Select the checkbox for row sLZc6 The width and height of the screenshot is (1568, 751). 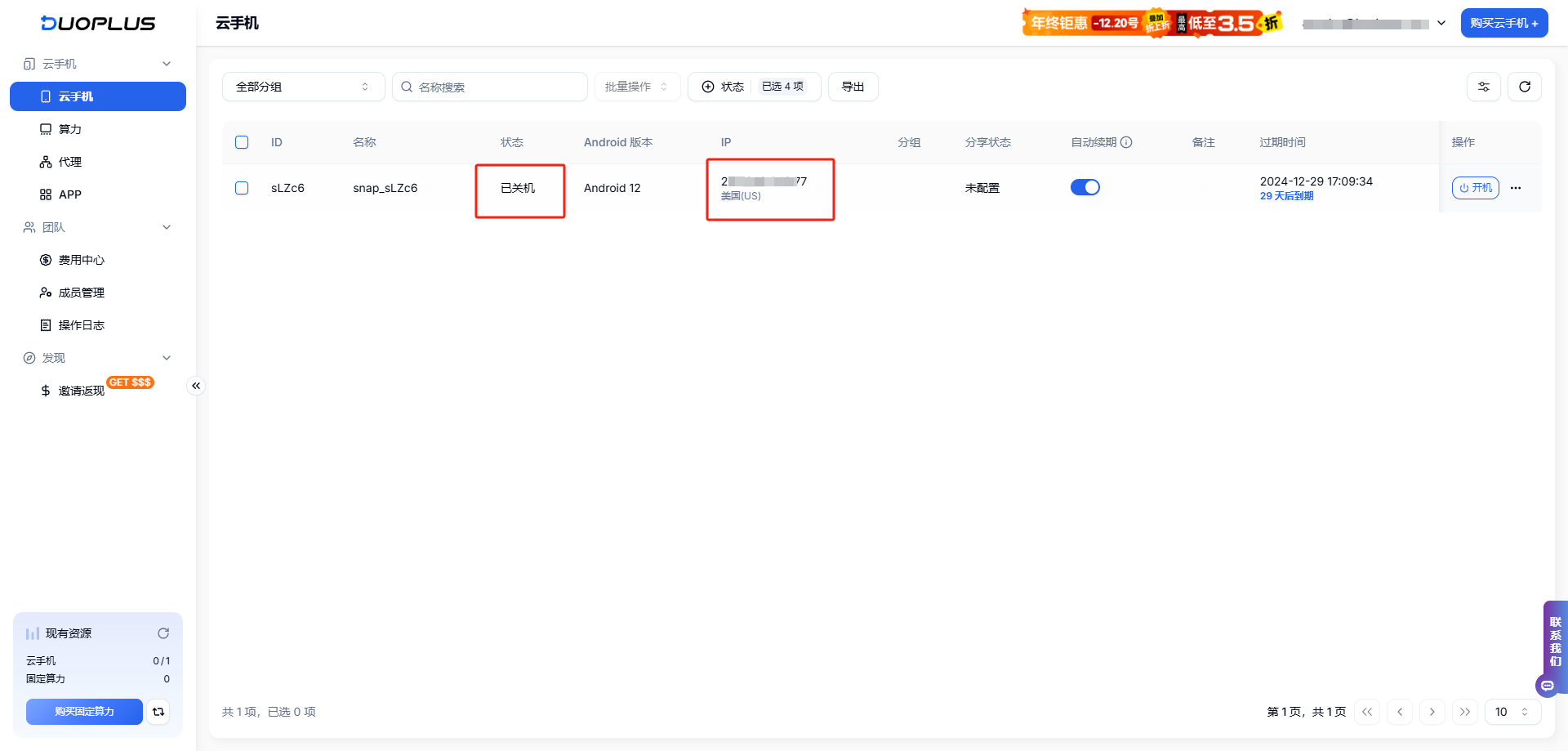point(242,187)
